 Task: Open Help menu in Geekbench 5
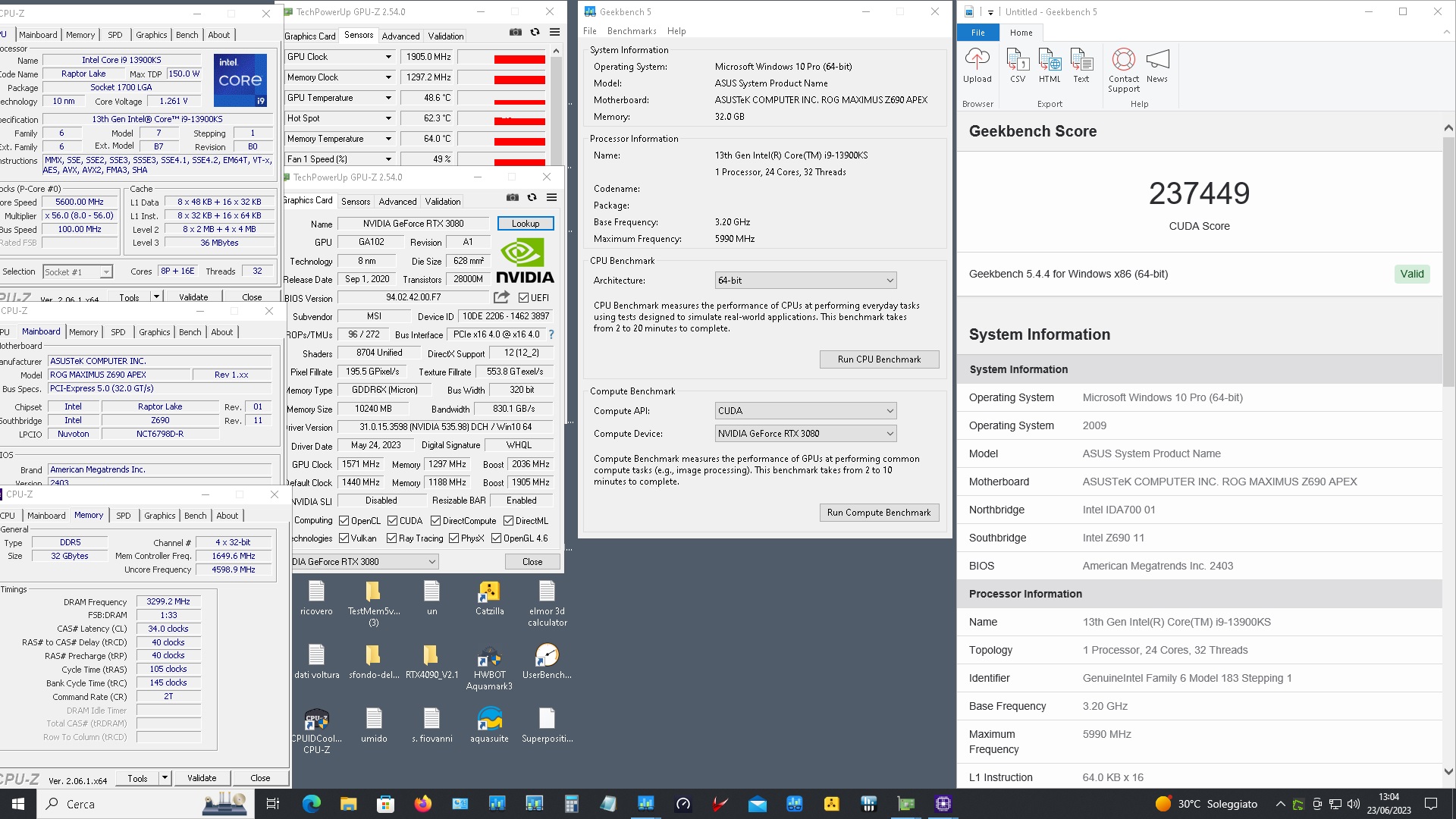(x=676, y=31)
